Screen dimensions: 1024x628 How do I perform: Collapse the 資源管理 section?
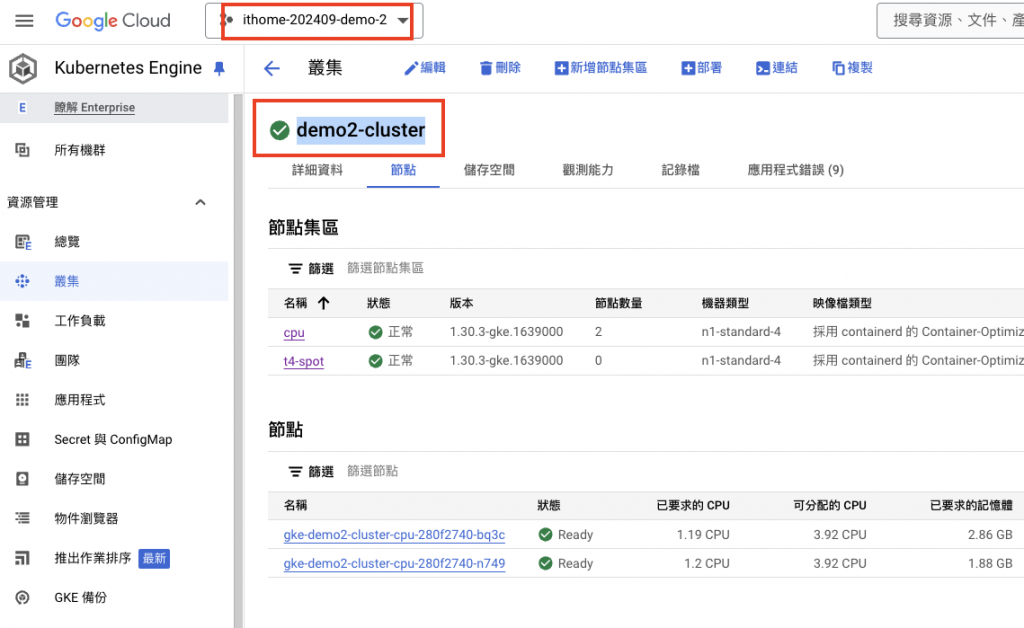coord(200,202)
